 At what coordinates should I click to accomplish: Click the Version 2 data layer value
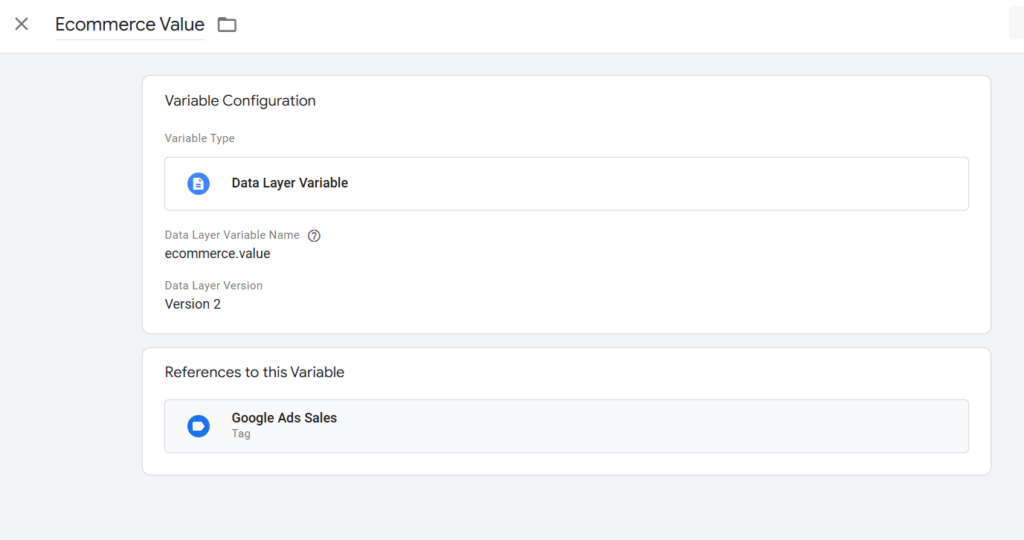tap(193, 304)
